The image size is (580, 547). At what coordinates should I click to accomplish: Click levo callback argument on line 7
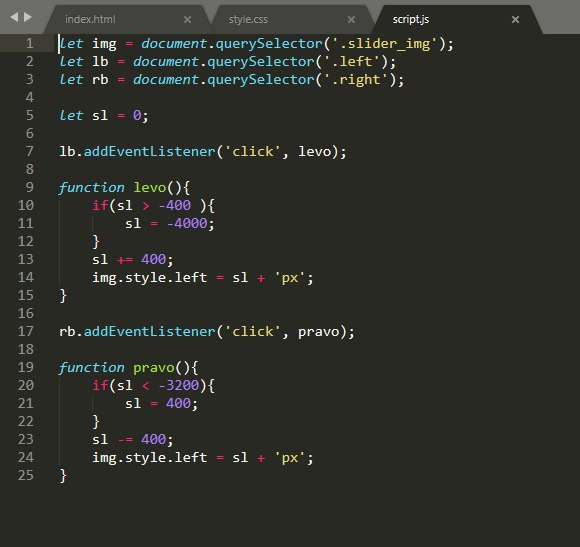point(314,152)
